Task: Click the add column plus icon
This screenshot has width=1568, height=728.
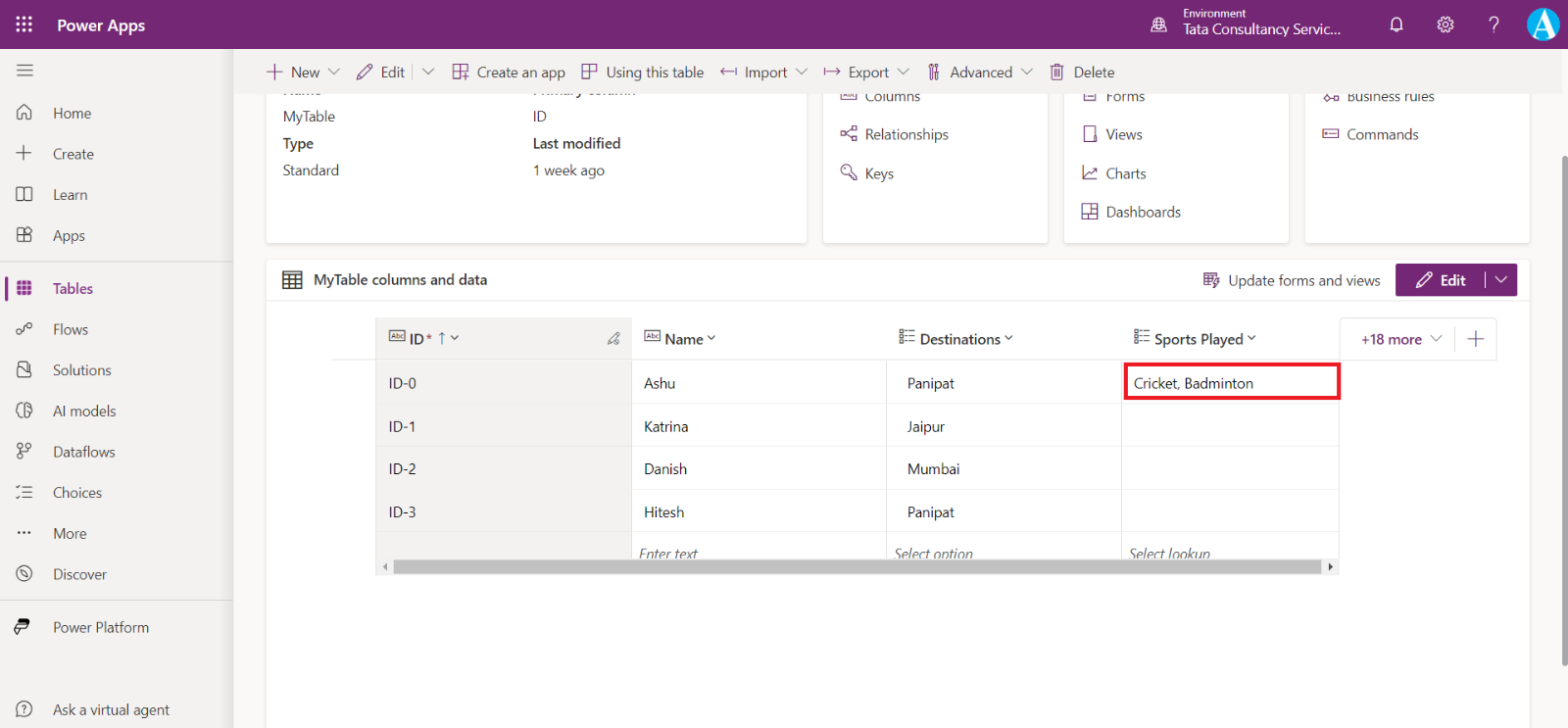Action: 1476,339
